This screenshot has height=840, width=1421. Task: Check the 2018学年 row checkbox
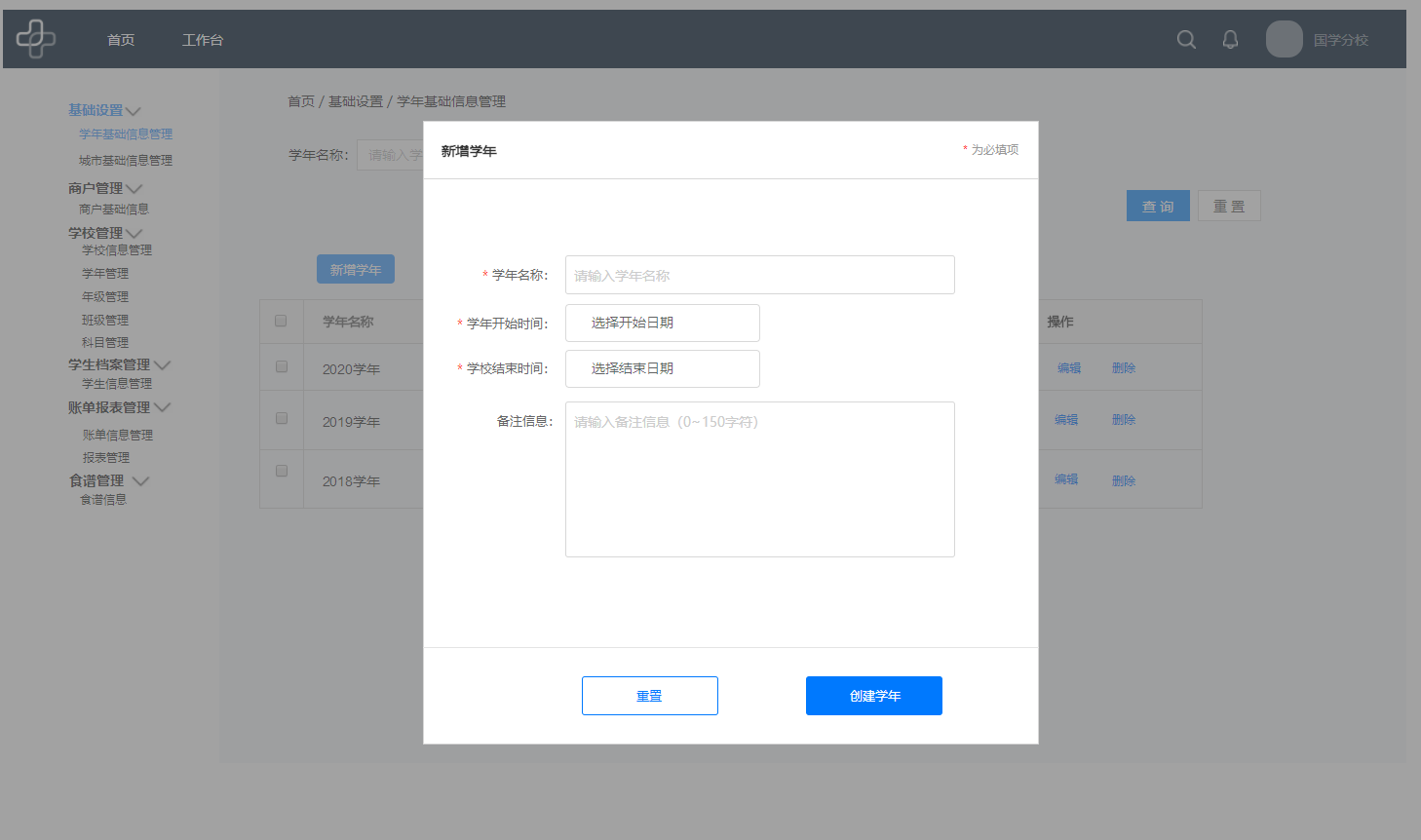[x=282, y=471]
